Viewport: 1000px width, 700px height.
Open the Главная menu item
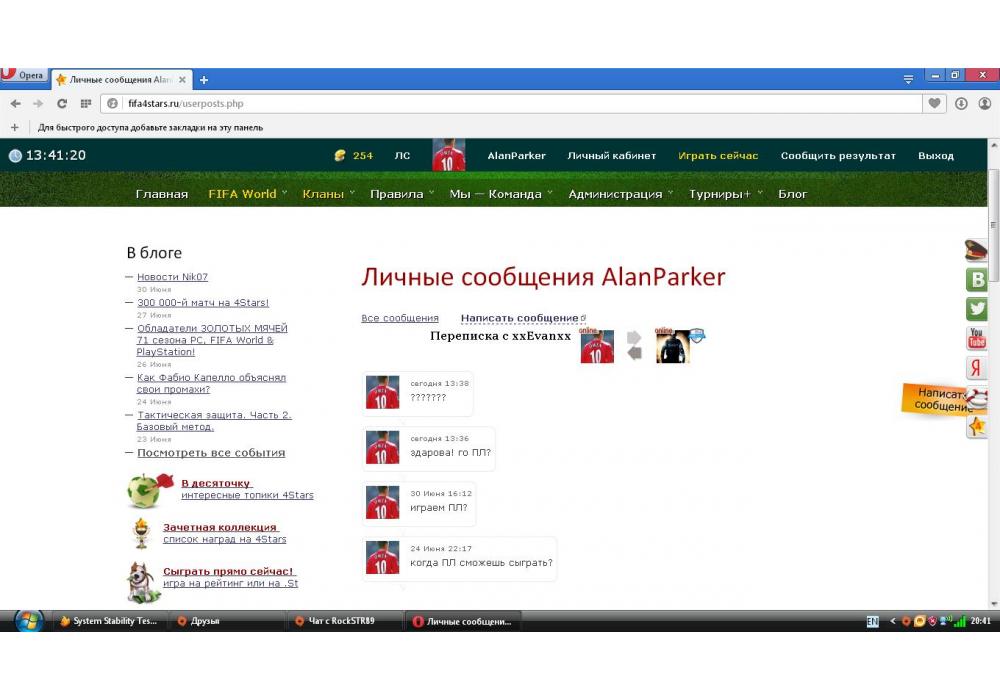tap(162, 194)
